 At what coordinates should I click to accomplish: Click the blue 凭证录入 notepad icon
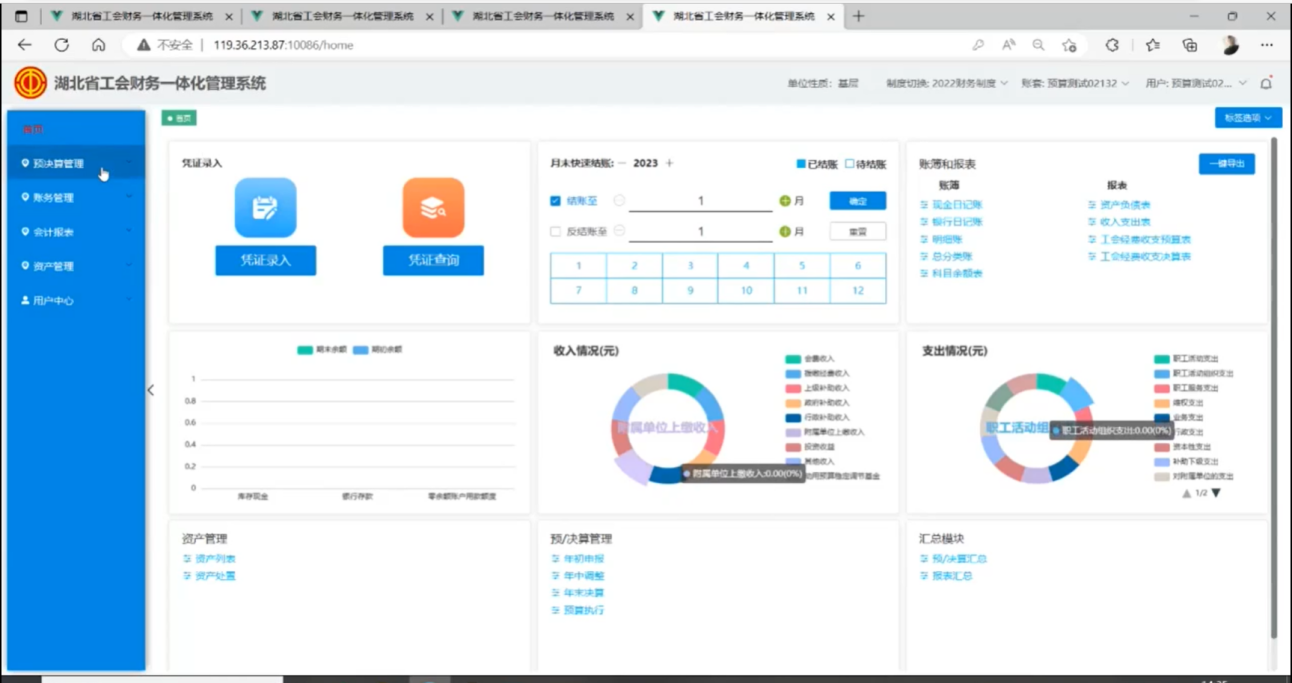(x=265, y=208)
